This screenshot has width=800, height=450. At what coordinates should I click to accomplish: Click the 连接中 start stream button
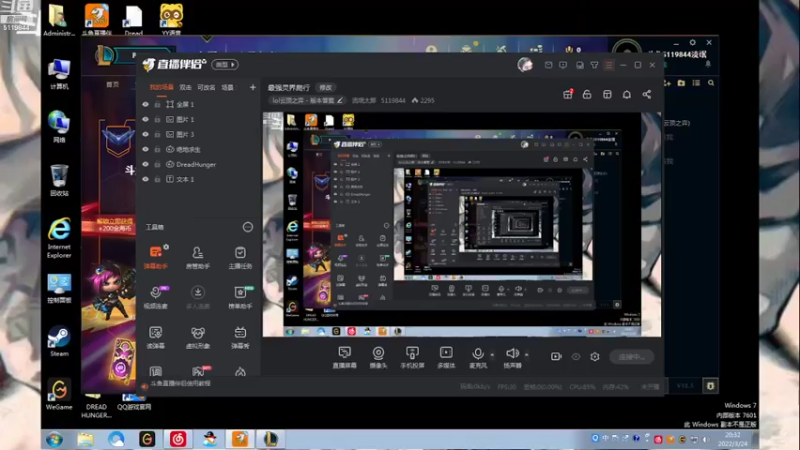[632, 357]
